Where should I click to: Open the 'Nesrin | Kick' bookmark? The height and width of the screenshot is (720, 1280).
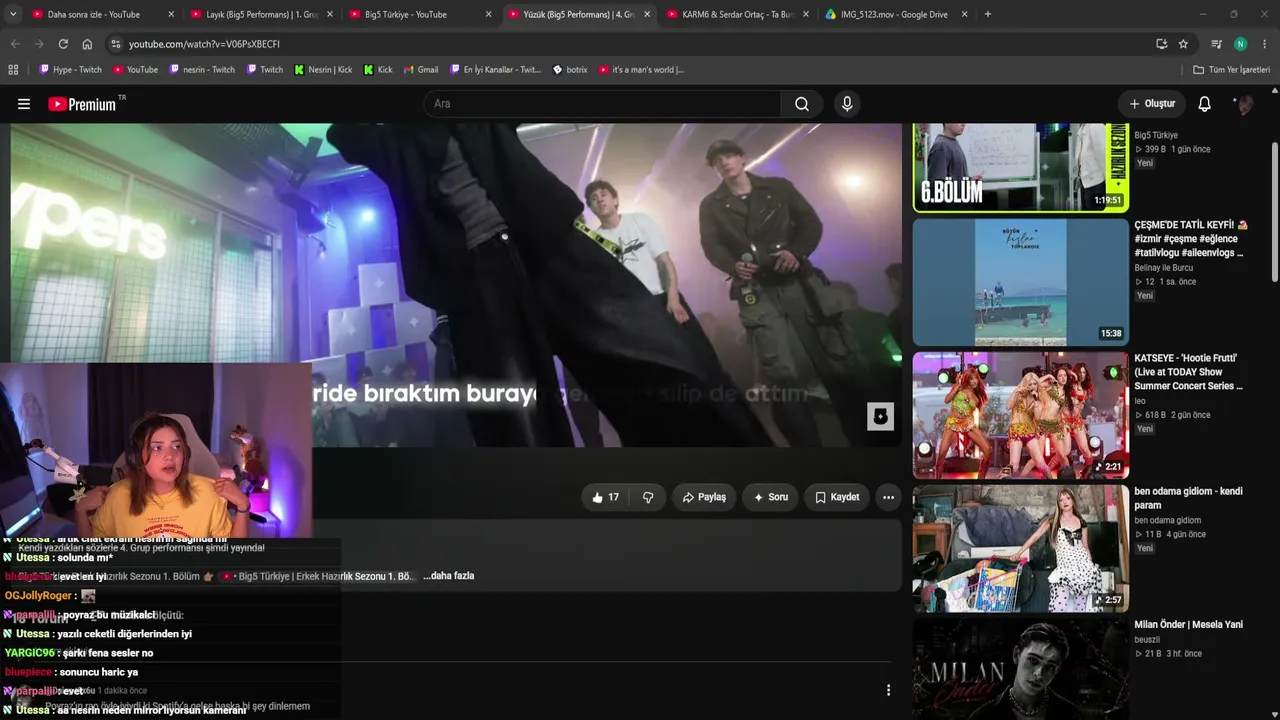[323, 70]
